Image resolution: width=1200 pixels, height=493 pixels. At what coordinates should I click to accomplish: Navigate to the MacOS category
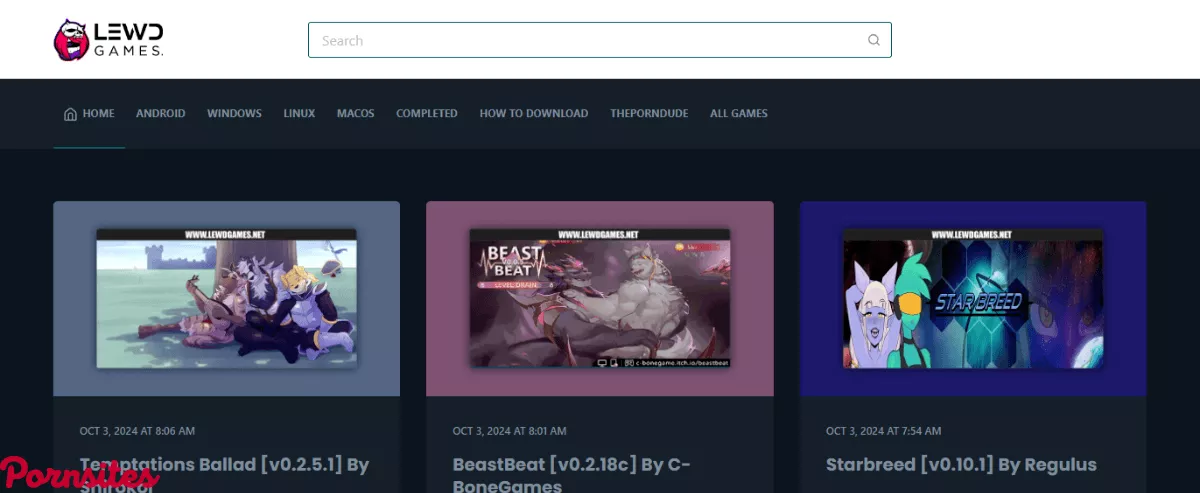pyautogui.click(x=355, y=114)
